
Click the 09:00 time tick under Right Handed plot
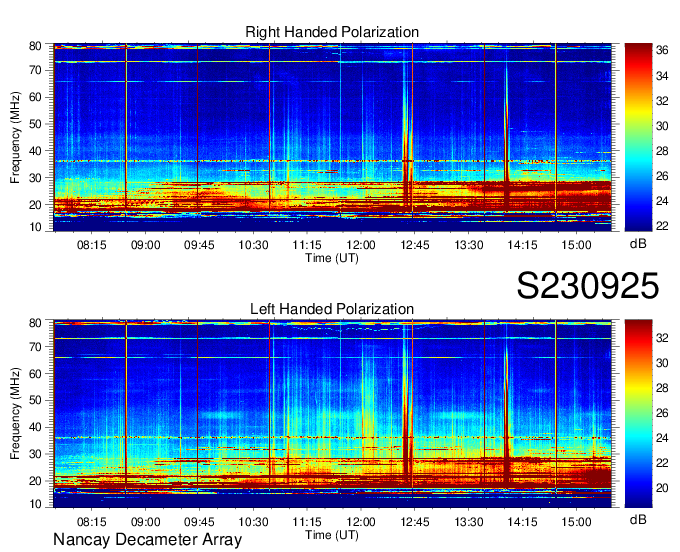click(146, 245)
